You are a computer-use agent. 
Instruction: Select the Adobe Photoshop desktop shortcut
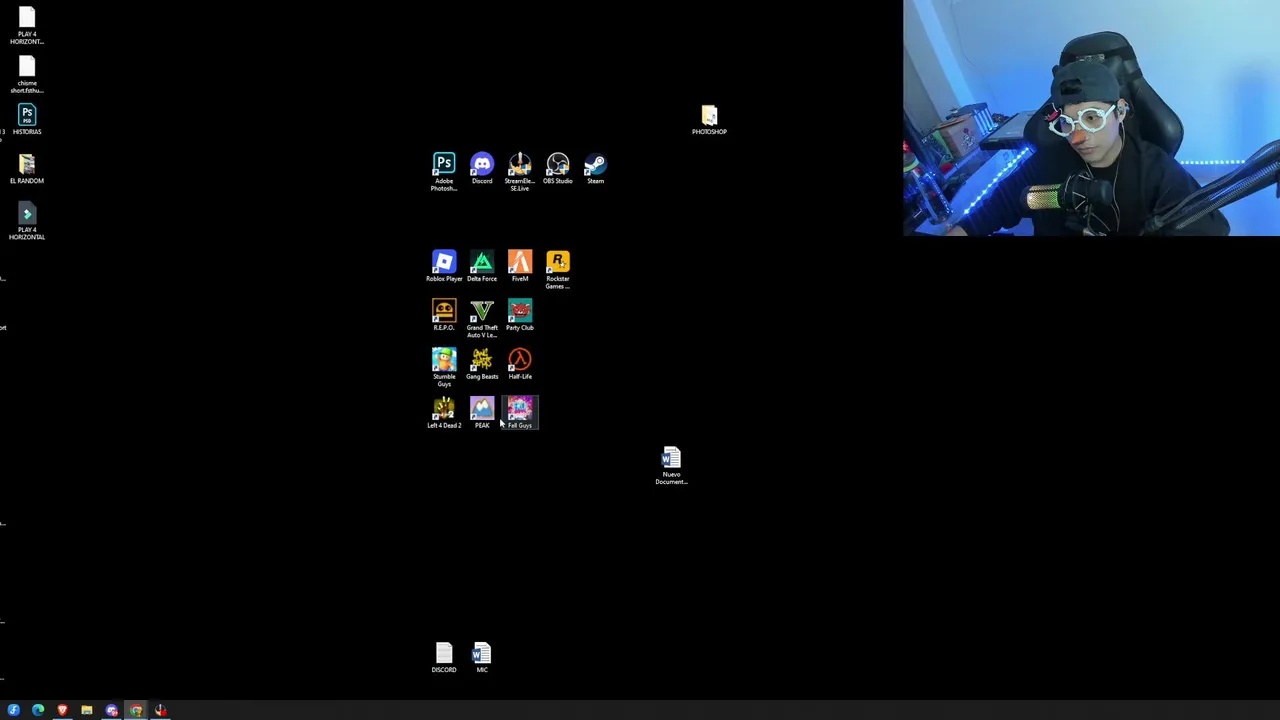[x=444, y=171]
